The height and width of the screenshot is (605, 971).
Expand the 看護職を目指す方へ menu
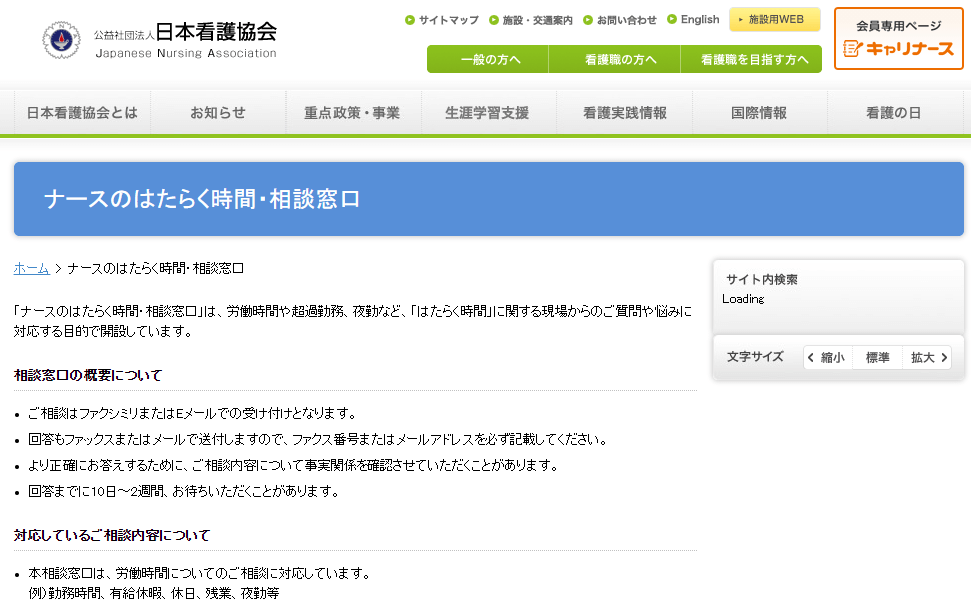757,60
